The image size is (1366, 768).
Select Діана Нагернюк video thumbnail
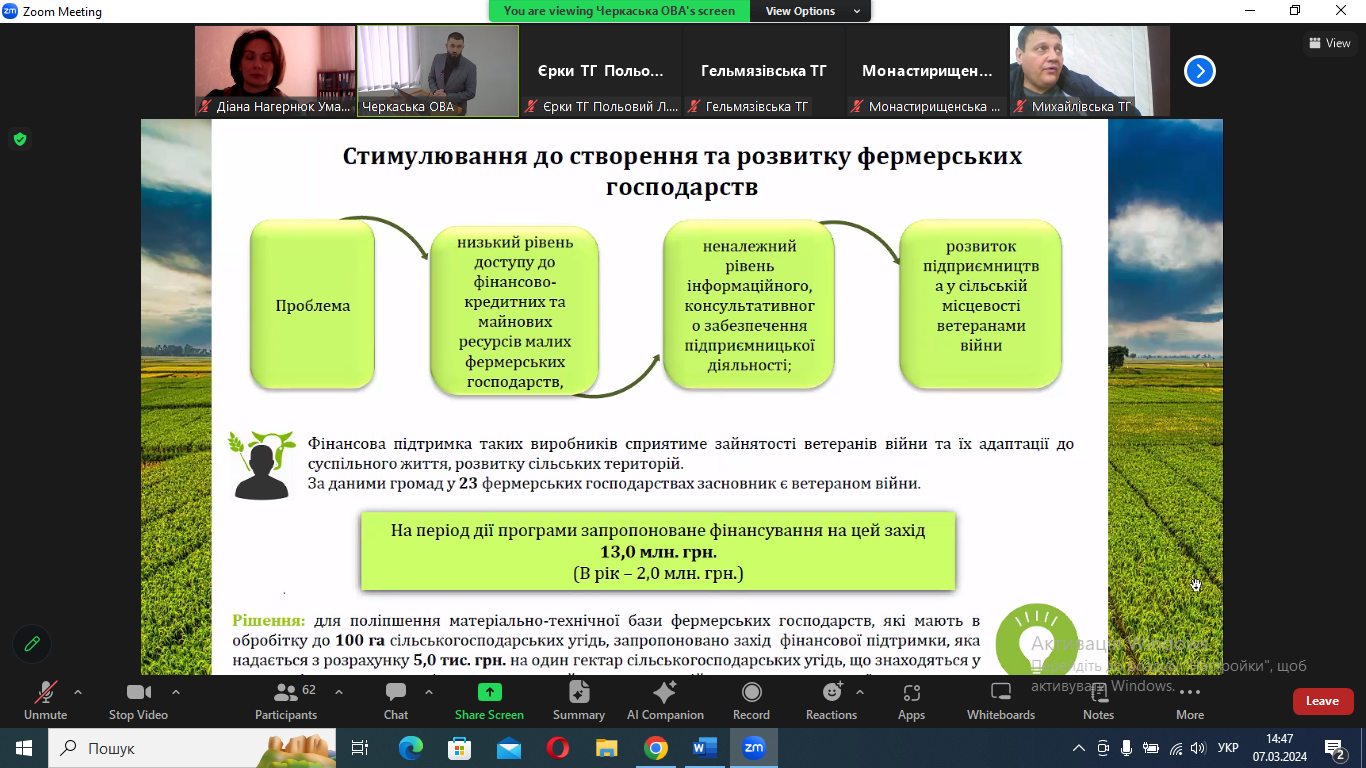pos(275,71)
